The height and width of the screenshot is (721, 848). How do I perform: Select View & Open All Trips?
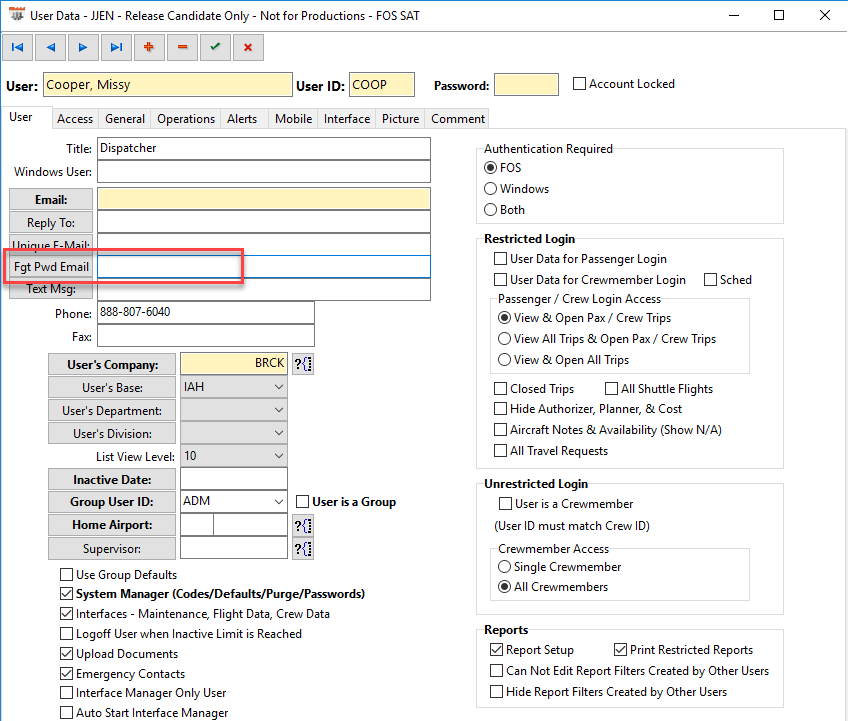click(505, 360)
